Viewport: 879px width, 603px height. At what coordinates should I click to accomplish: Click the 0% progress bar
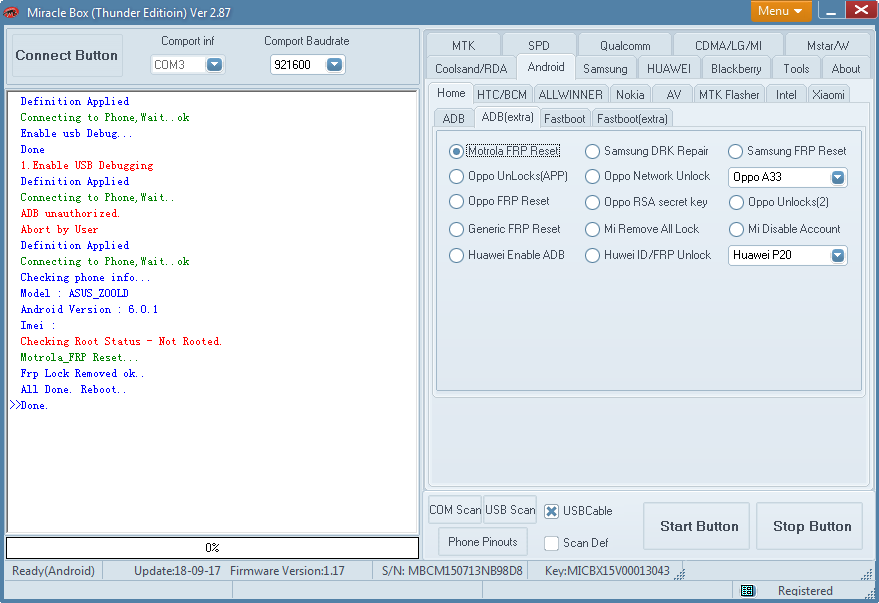click(212, 548)
